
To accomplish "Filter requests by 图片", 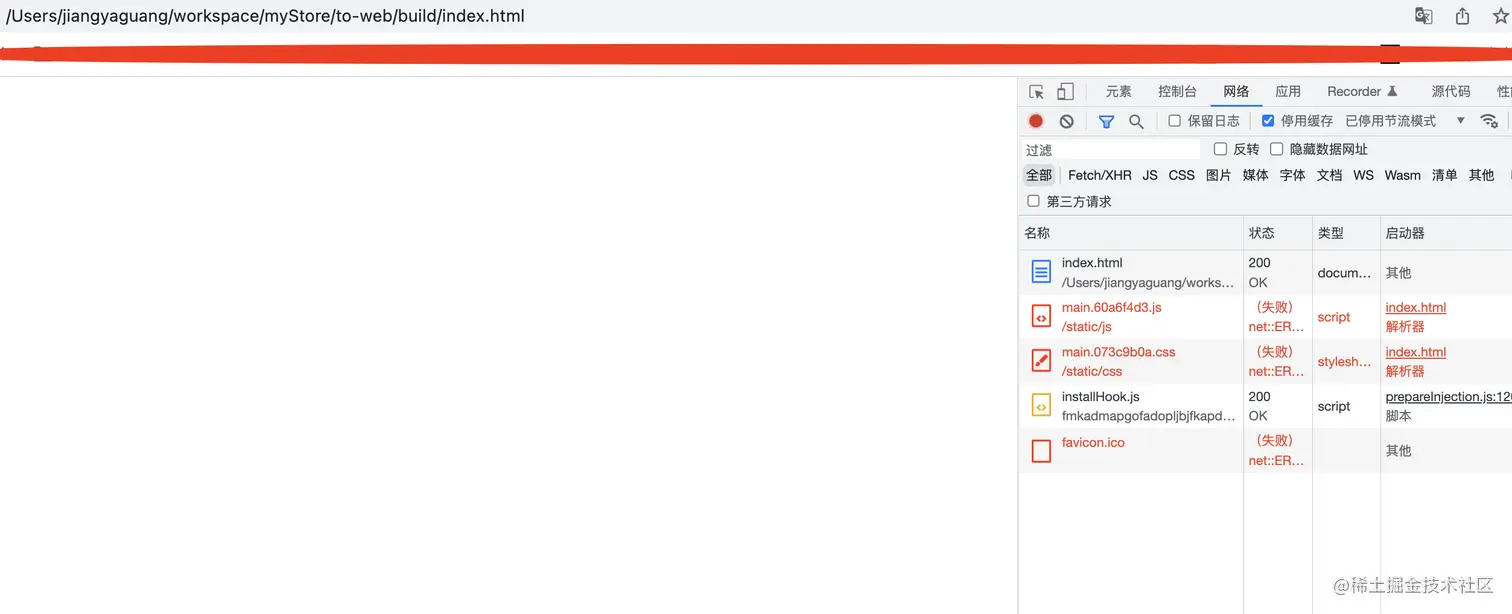I will 1218,175.
